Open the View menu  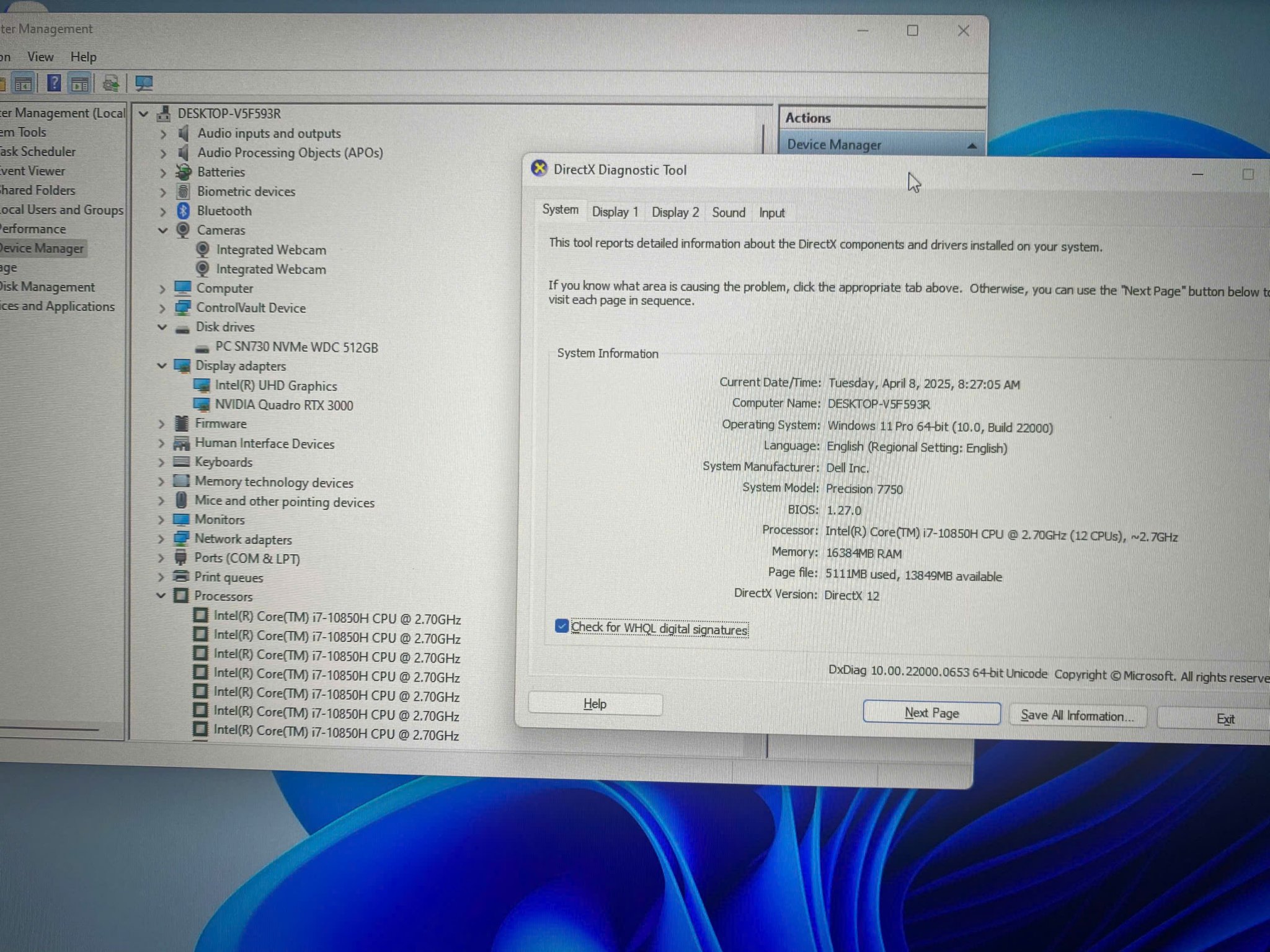40,57
